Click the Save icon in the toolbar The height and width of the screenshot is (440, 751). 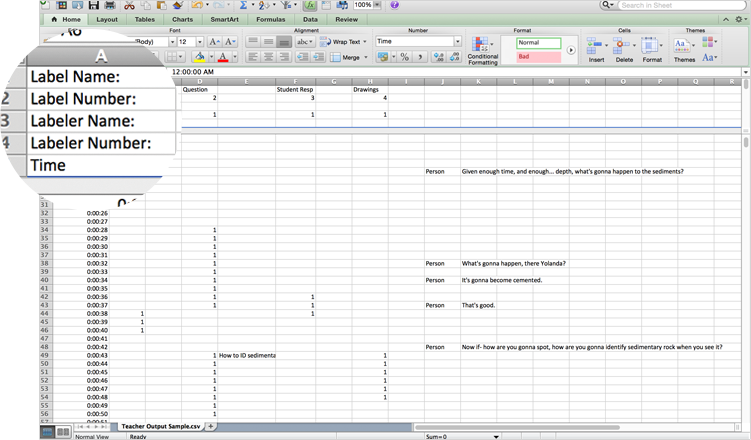tap(94, 6)
